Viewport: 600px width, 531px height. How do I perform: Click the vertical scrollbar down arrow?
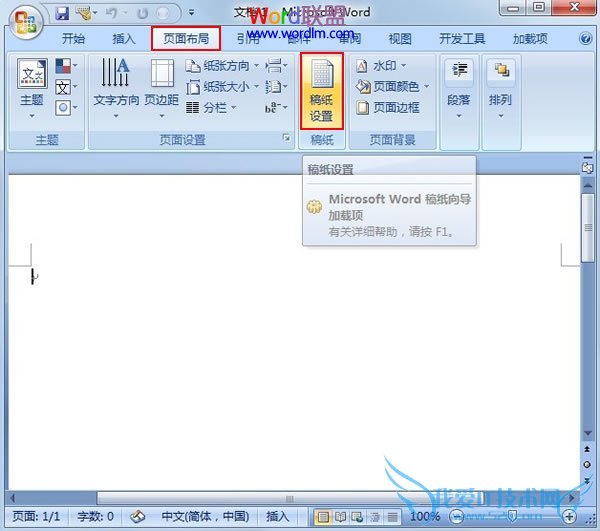click(x=588, y=433)
